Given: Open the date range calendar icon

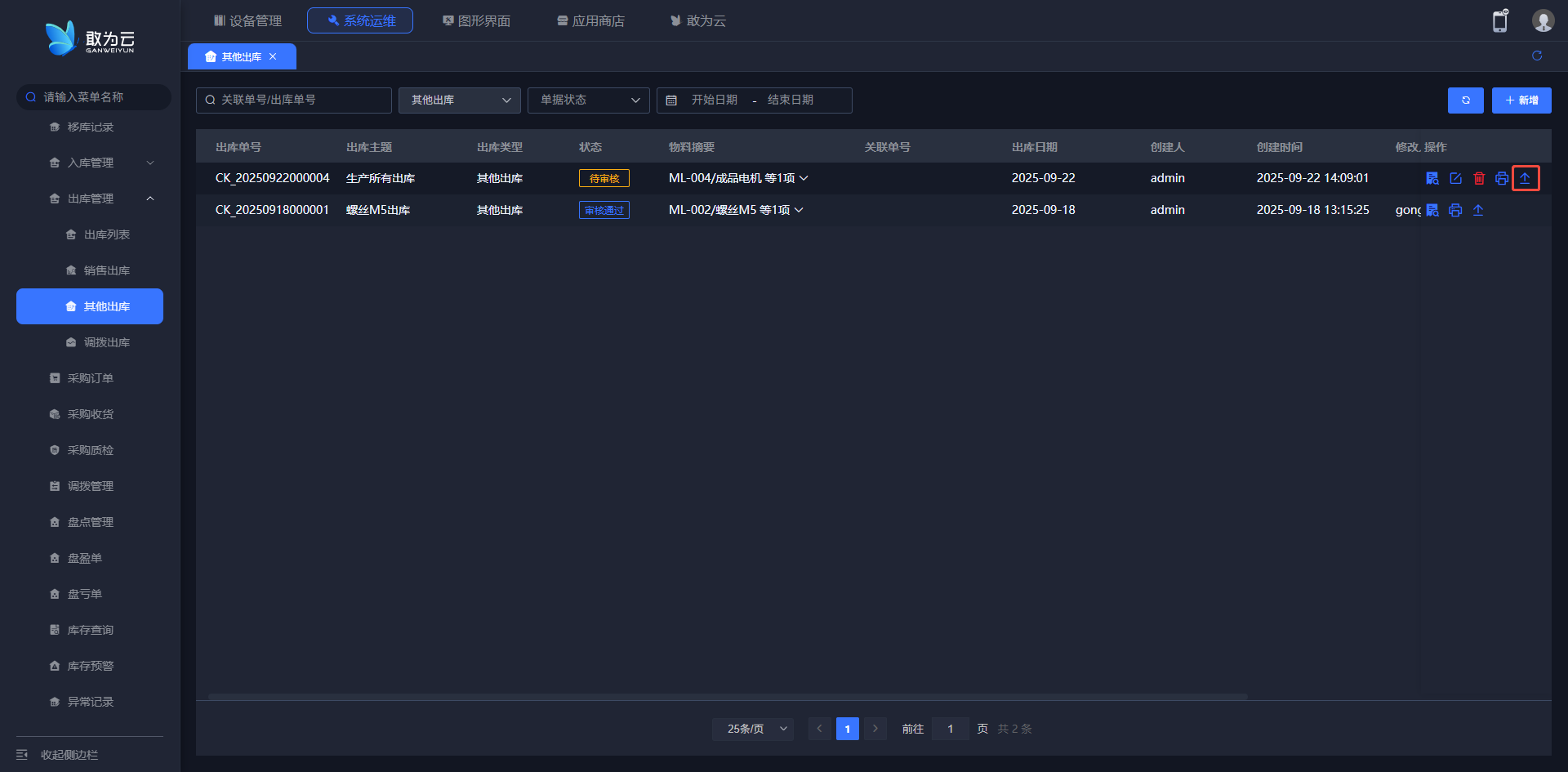Looking at the screenshot, I should point(671,100).
